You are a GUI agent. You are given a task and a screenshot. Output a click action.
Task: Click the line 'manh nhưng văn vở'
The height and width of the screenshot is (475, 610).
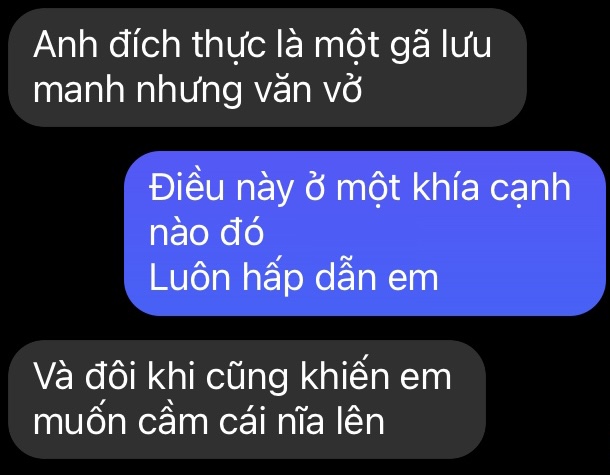click(198, 90)
